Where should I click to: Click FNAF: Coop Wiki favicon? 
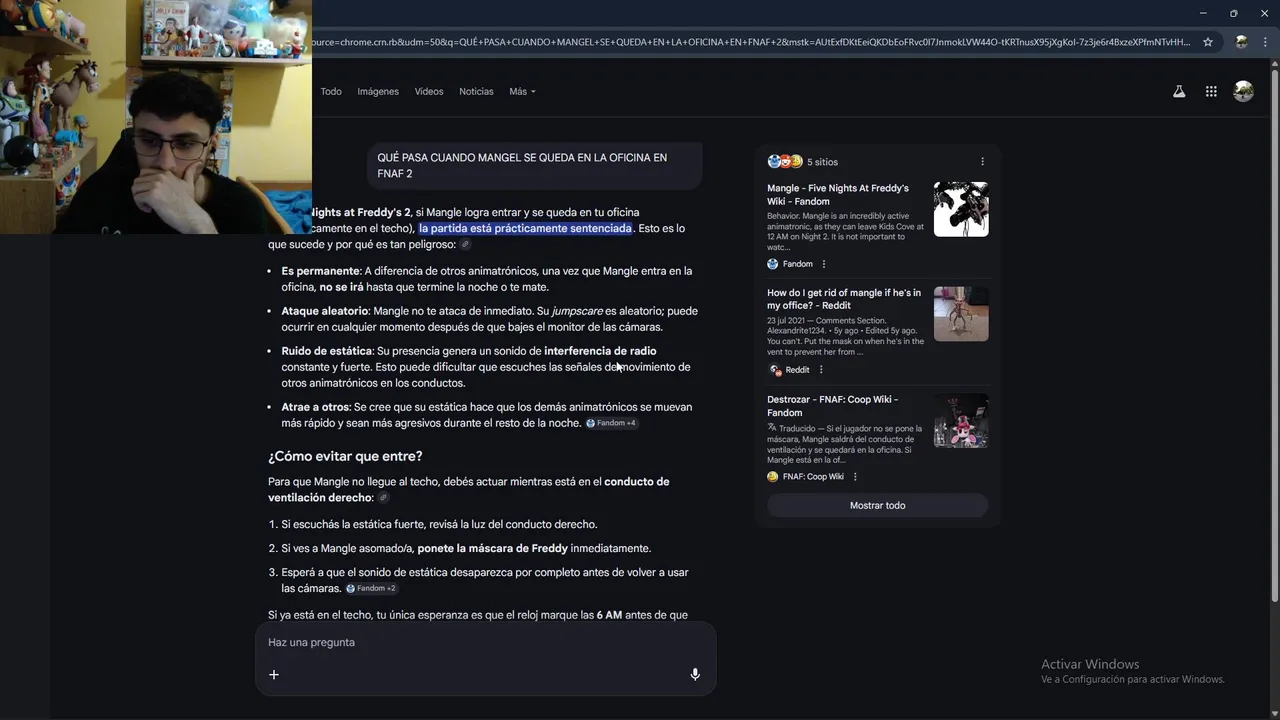pyautogui.click(x=772, y=477)
